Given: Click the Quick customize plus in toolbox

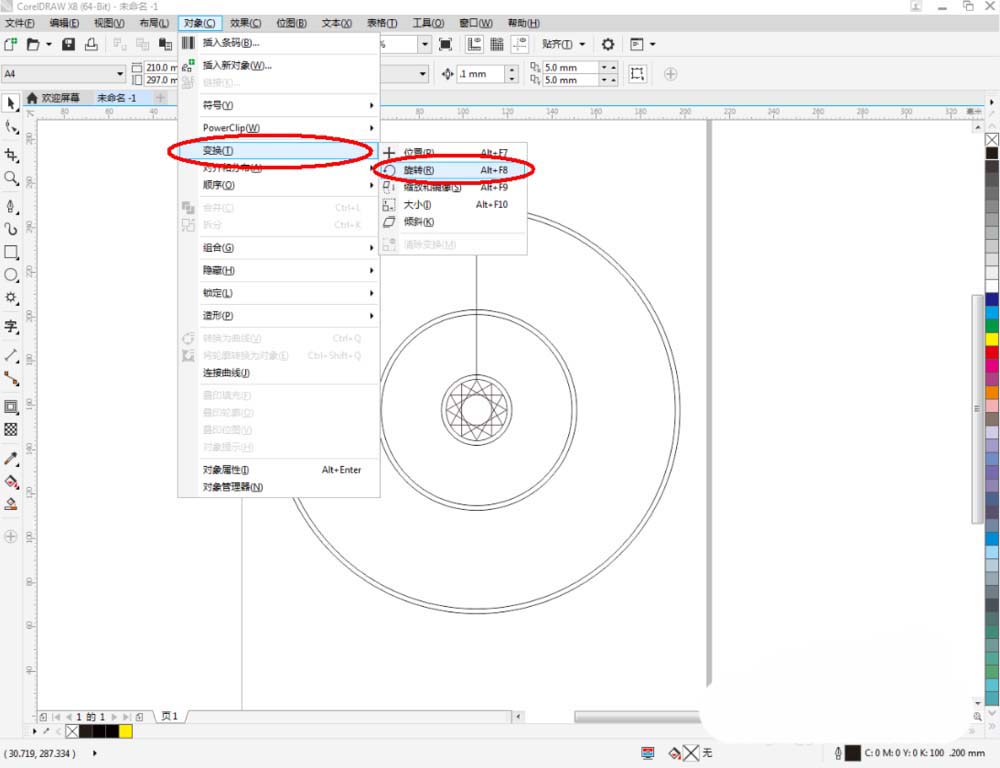Looking at the screenshot, I should 11,536.
